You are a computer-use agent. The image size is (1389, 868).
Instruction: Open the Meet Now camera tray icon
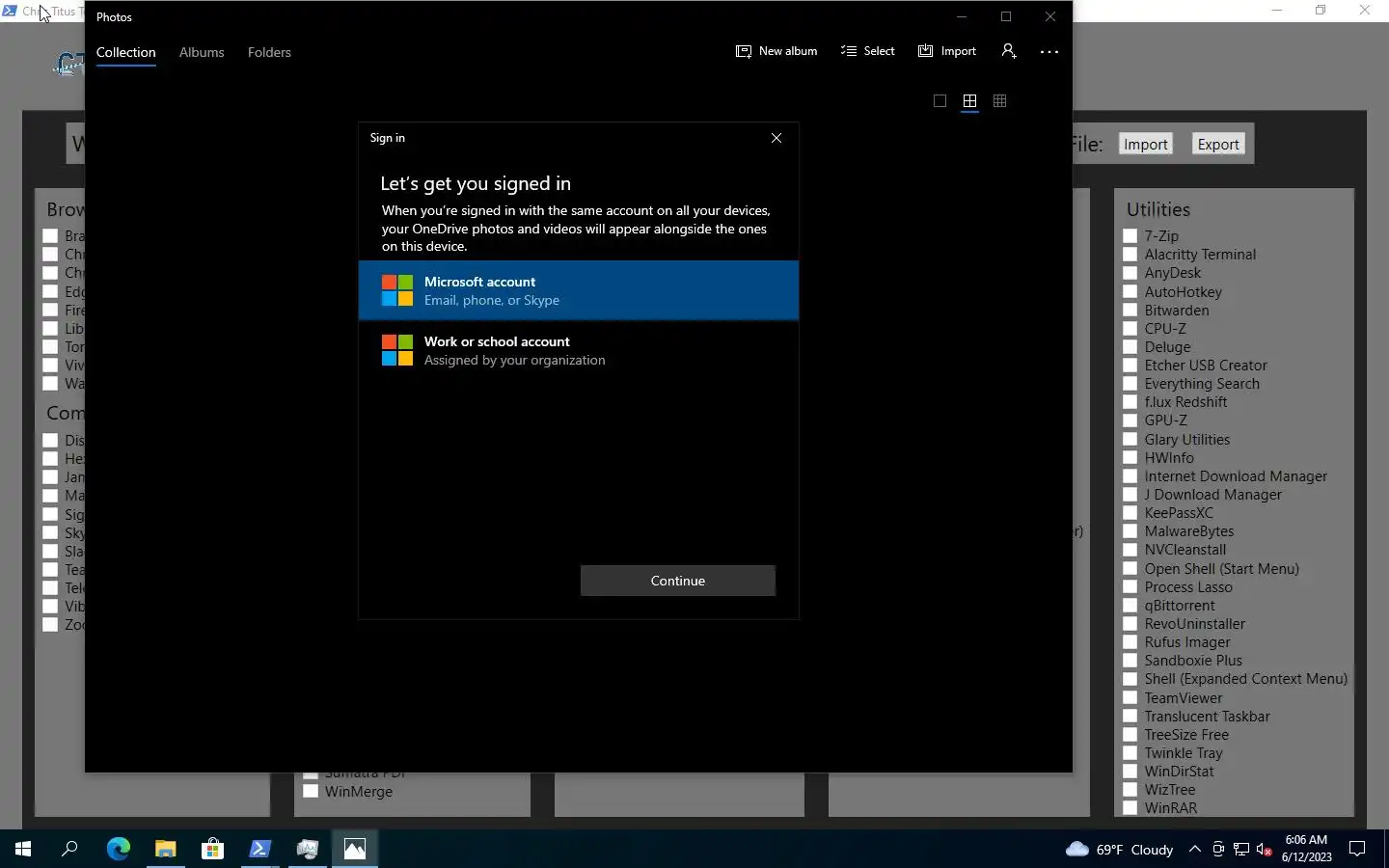[1218, 849]
